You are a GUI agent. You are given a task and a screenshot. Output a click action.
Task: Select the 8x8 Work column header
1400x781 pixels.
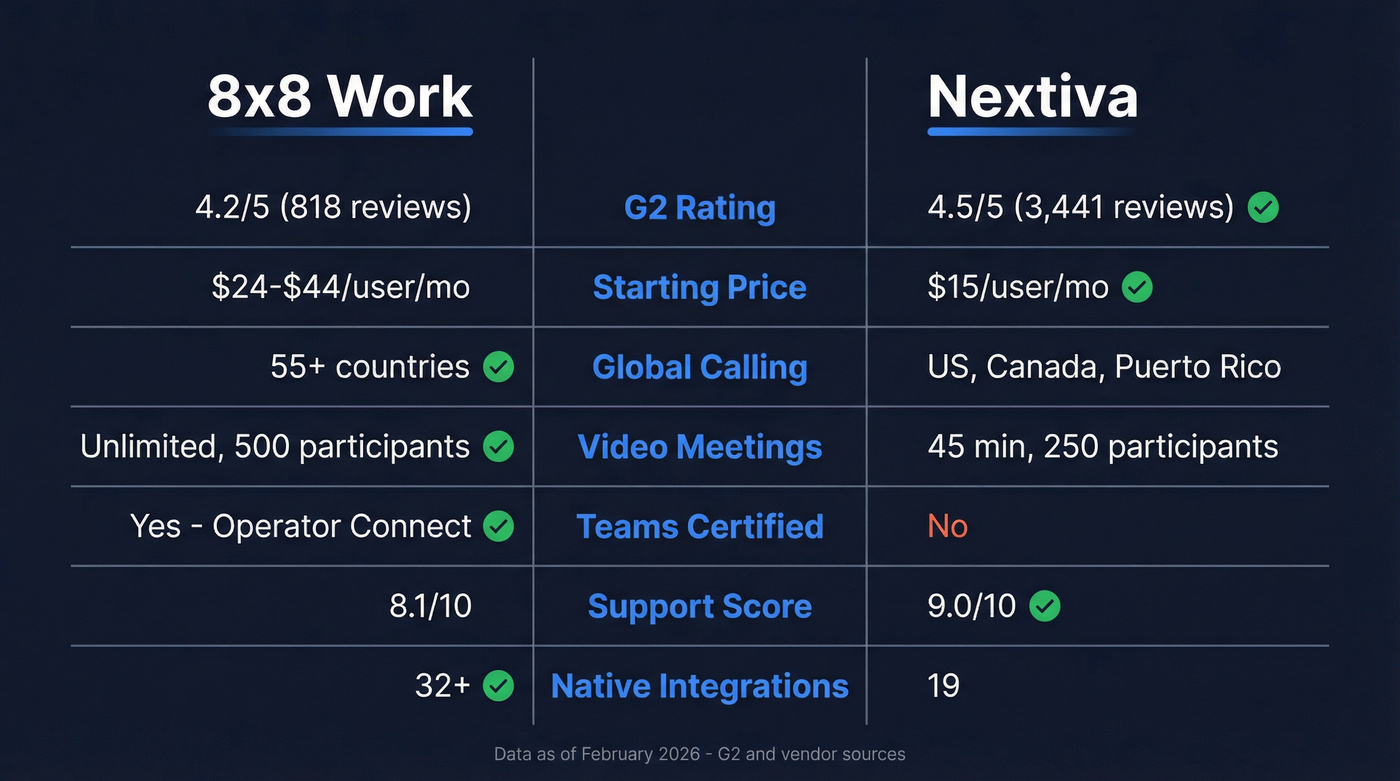point(339,96)
